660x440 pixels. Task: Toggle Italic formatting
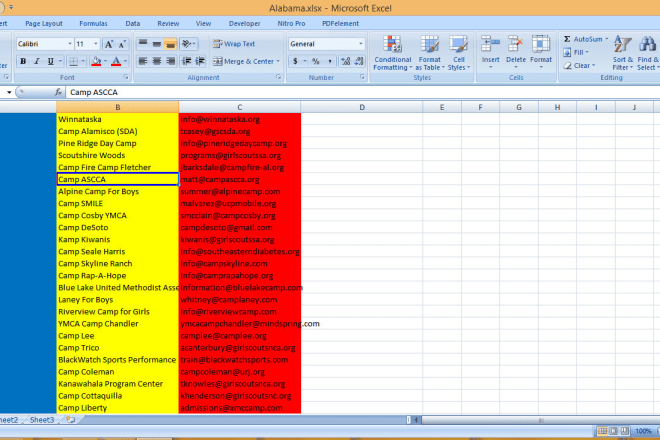pos(37,61)
